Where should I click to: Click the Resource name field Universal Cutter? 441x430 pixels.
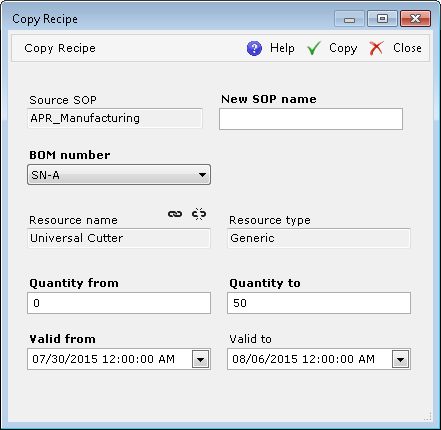click(119, 238)
